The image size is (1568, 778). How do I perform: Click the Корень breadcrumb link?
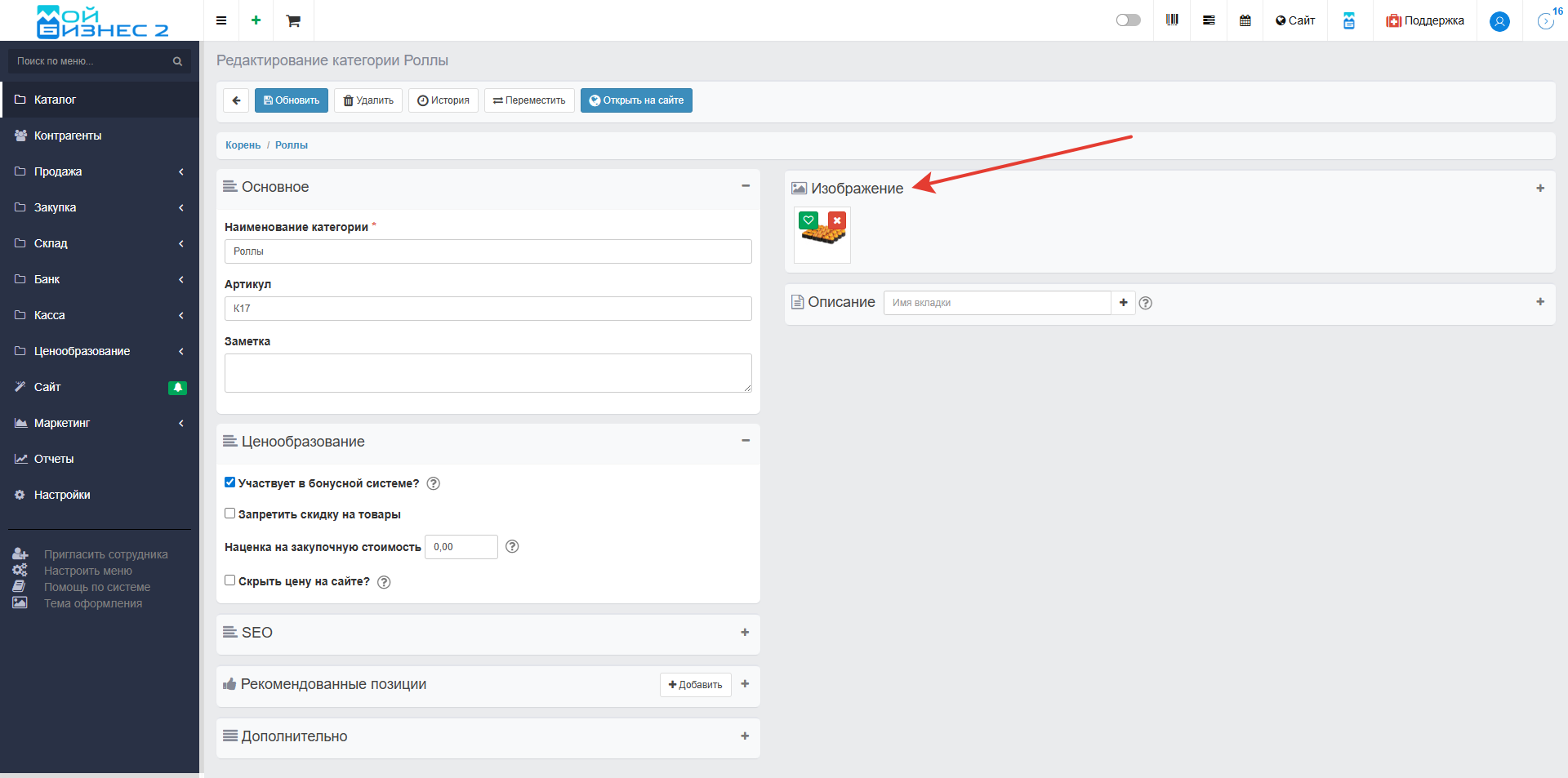pyautogui.click(x=243, y=145)
